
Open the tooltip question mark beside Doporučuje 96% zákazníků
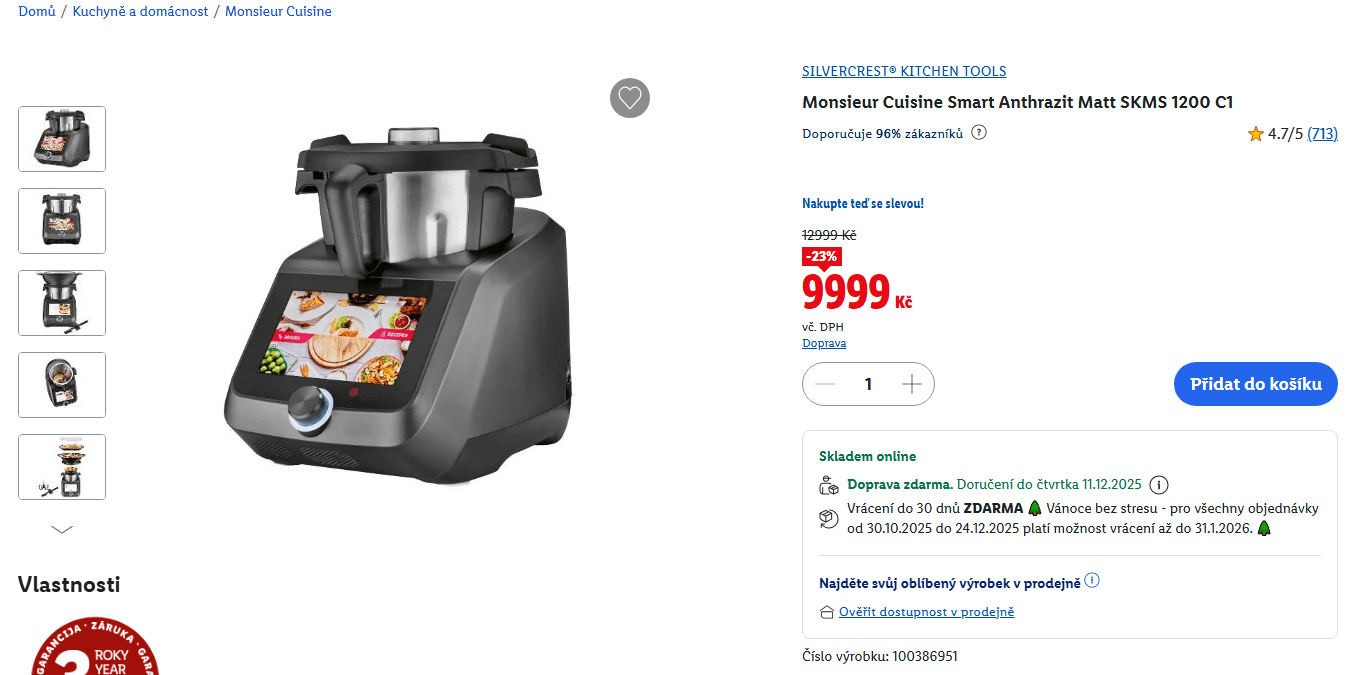[979, 131]
